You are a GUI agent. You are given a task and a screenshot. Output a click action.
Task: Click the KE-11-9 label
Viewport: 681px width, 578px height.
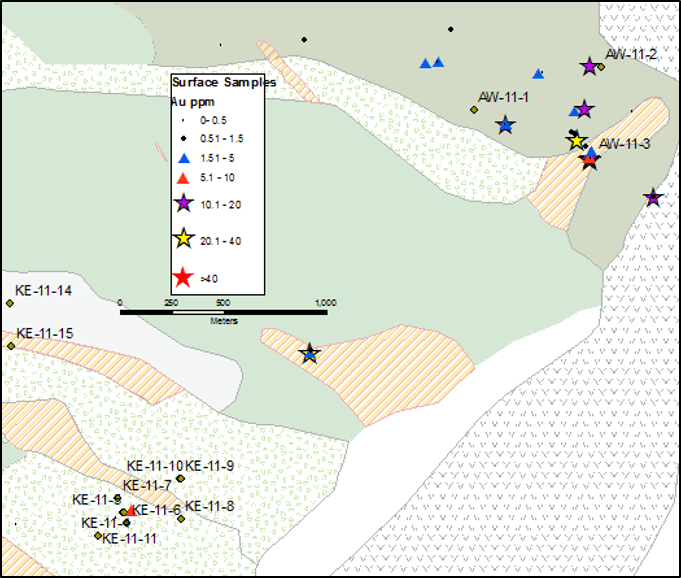[210, 466]
